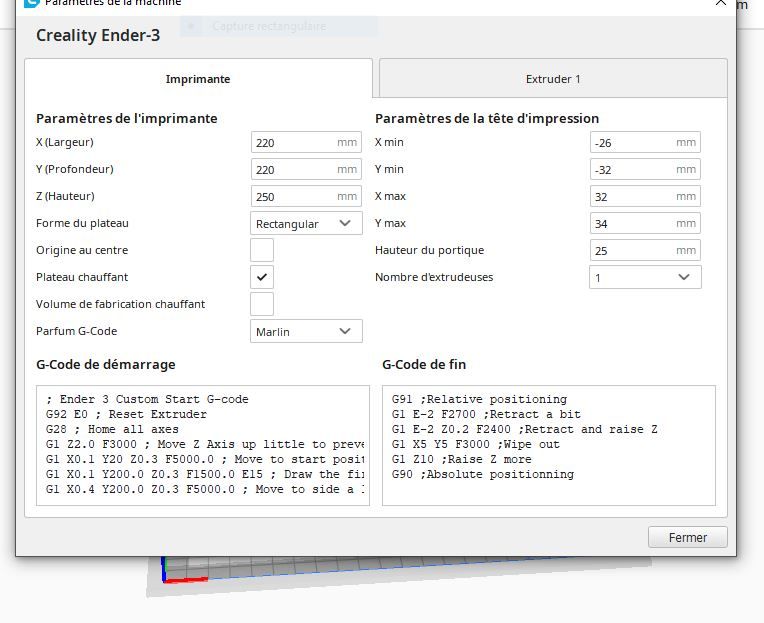This screenshot has width=764, height=623.
Task: Edit the Y min field
Action: (x=645, y=170)
